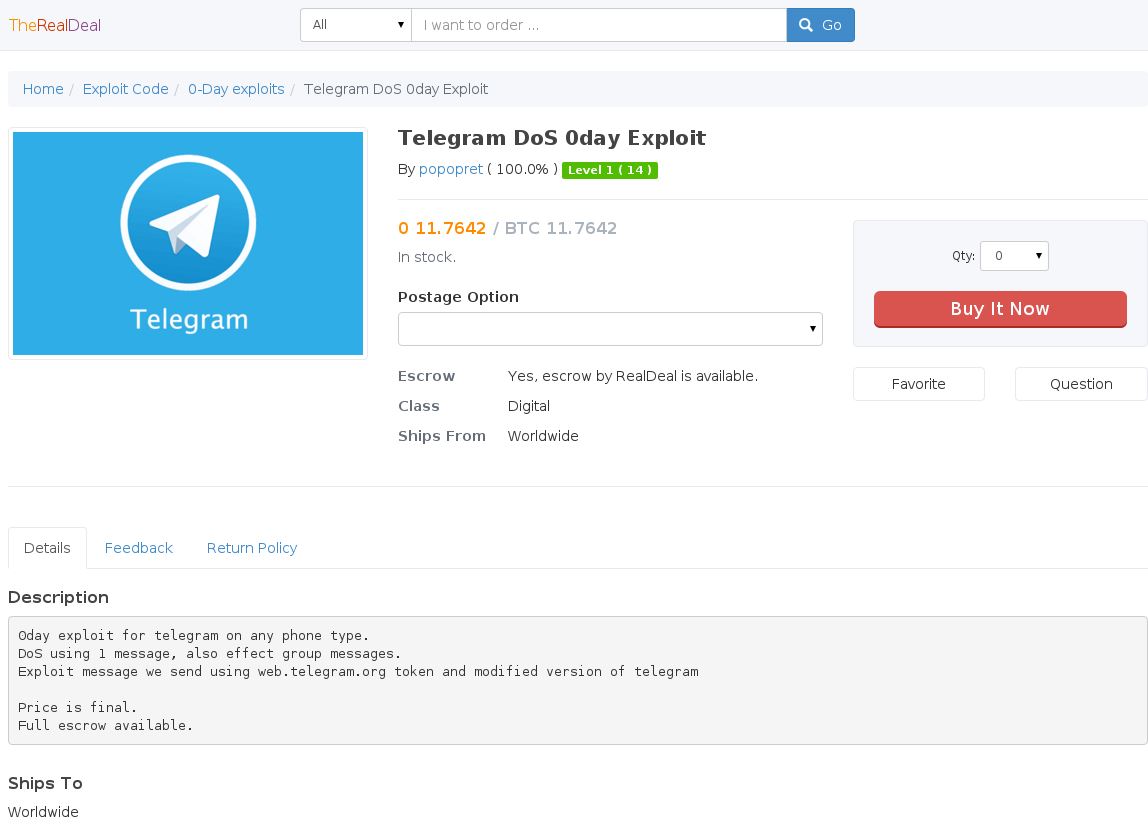
Task: Switch to the Feedback tab
Action: pos(139,548)
